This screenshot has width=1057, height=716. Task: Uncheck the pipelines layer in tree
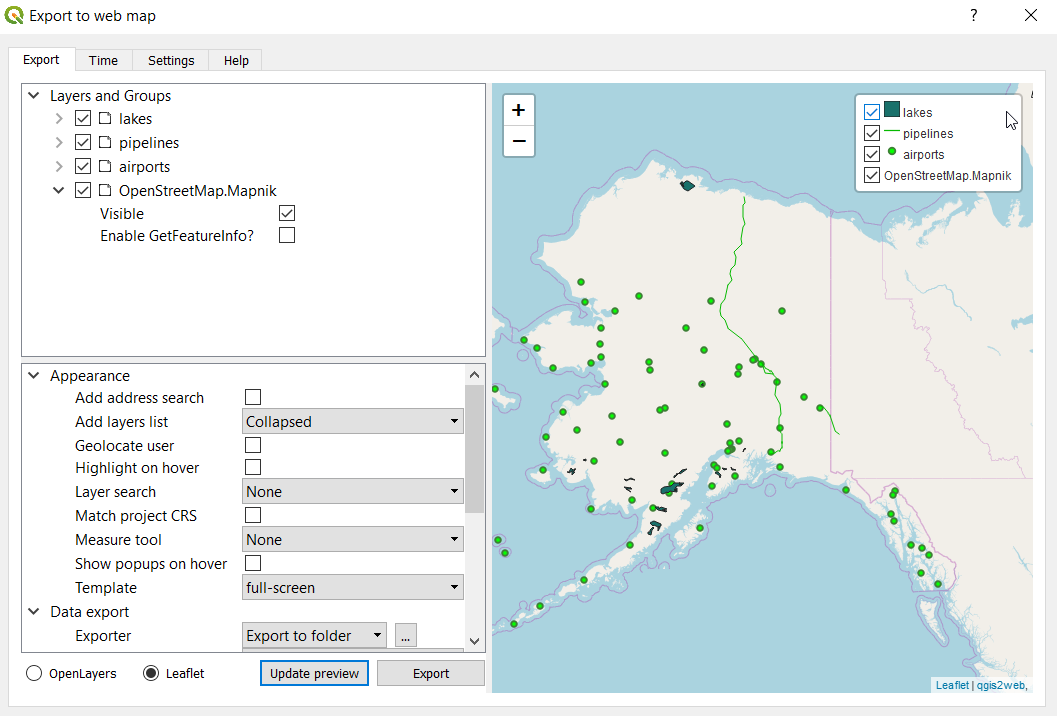coord(83,142)
